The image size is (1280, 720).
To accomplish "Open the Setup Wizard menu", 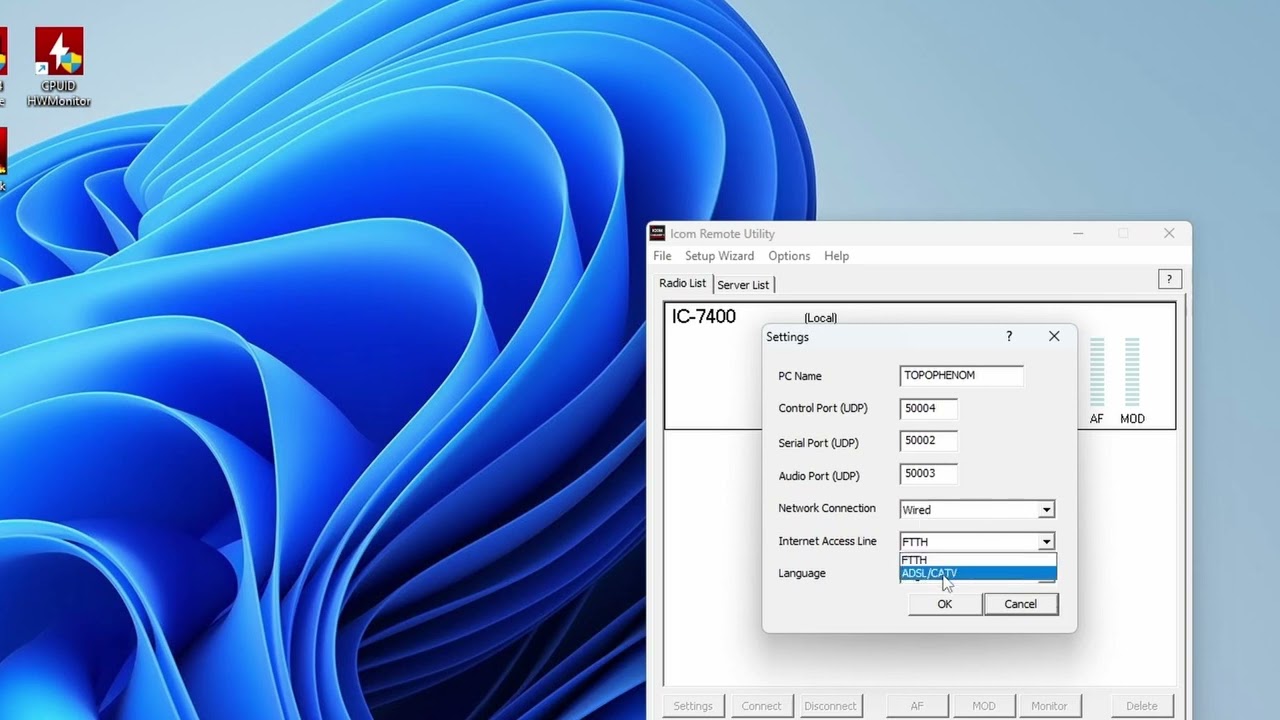I will (x=719, y=256).
